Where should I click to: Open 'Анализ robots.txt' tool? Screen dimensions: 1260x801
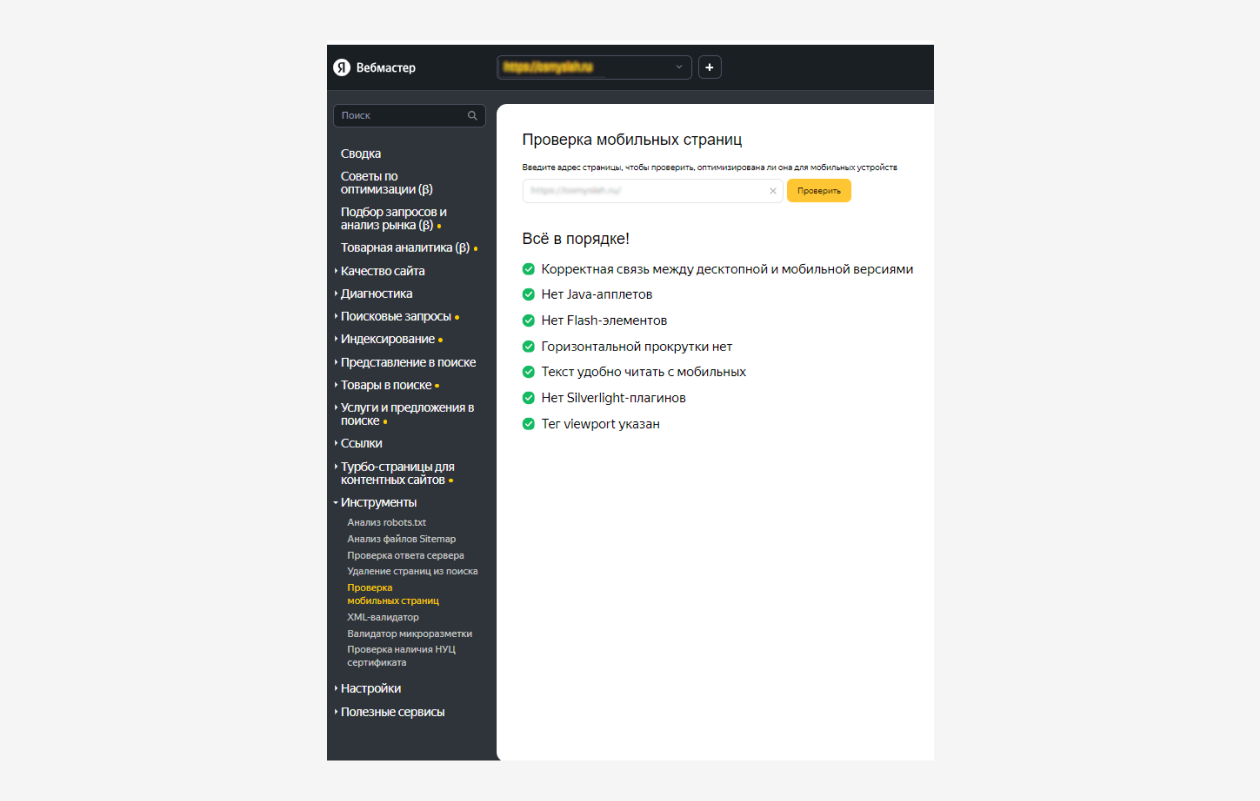(387, 523)
